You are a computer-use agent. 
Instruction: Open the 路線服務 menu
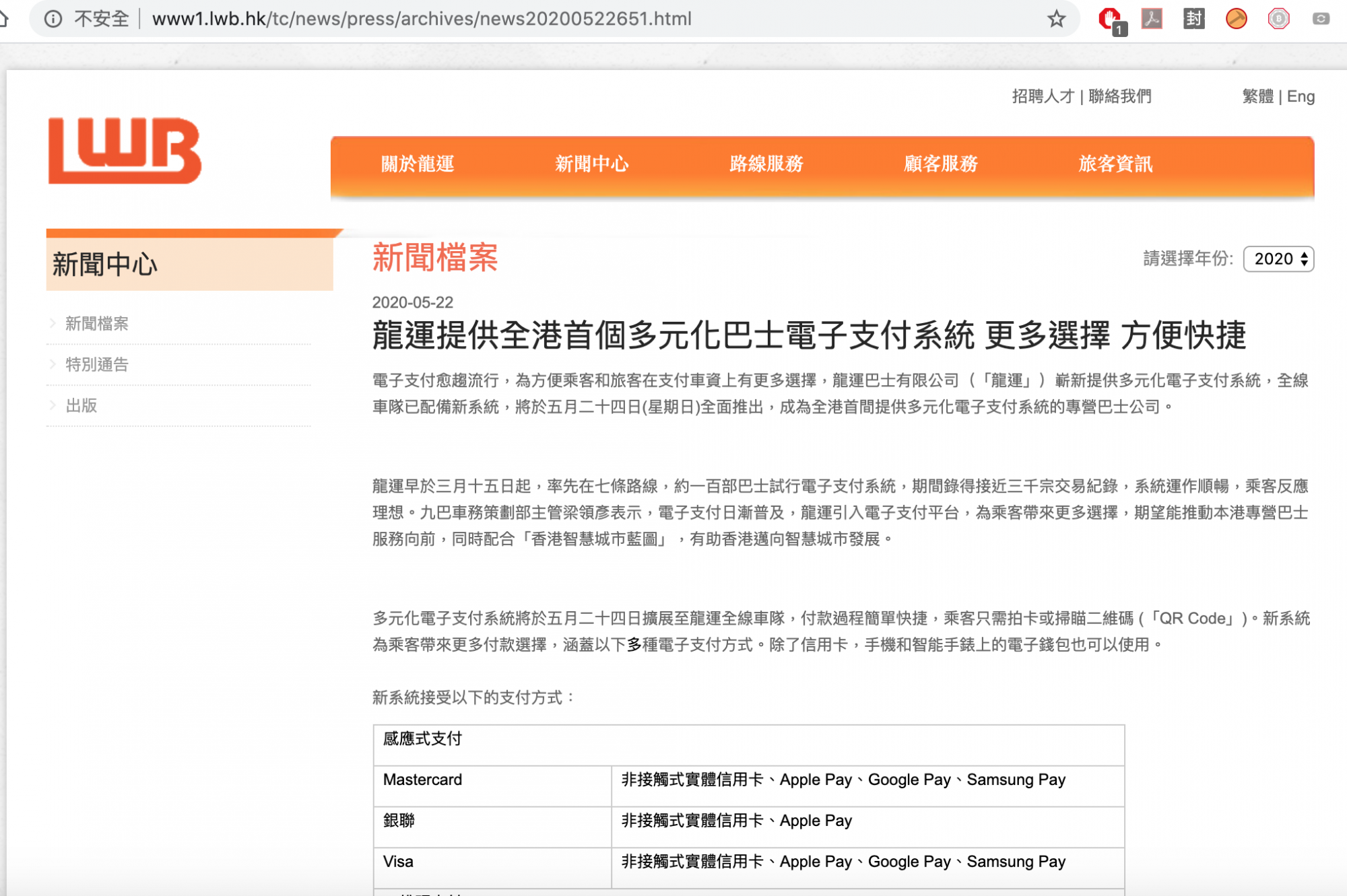[766, 164]
